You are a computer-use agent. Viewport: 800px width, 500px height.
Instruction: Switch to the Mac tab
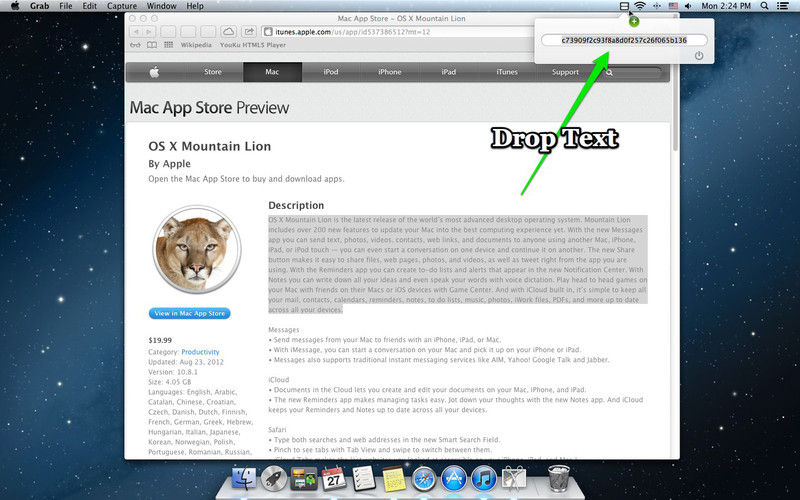272,72
